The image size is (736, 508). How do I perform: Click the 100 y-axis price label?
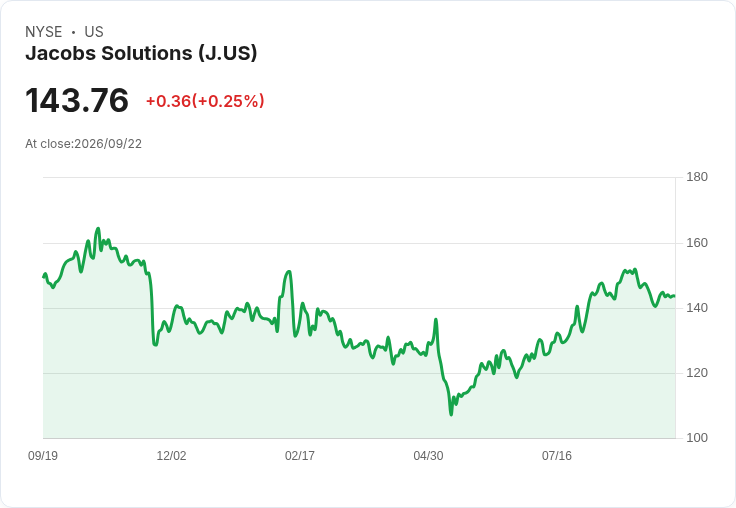tap(697, 438)
